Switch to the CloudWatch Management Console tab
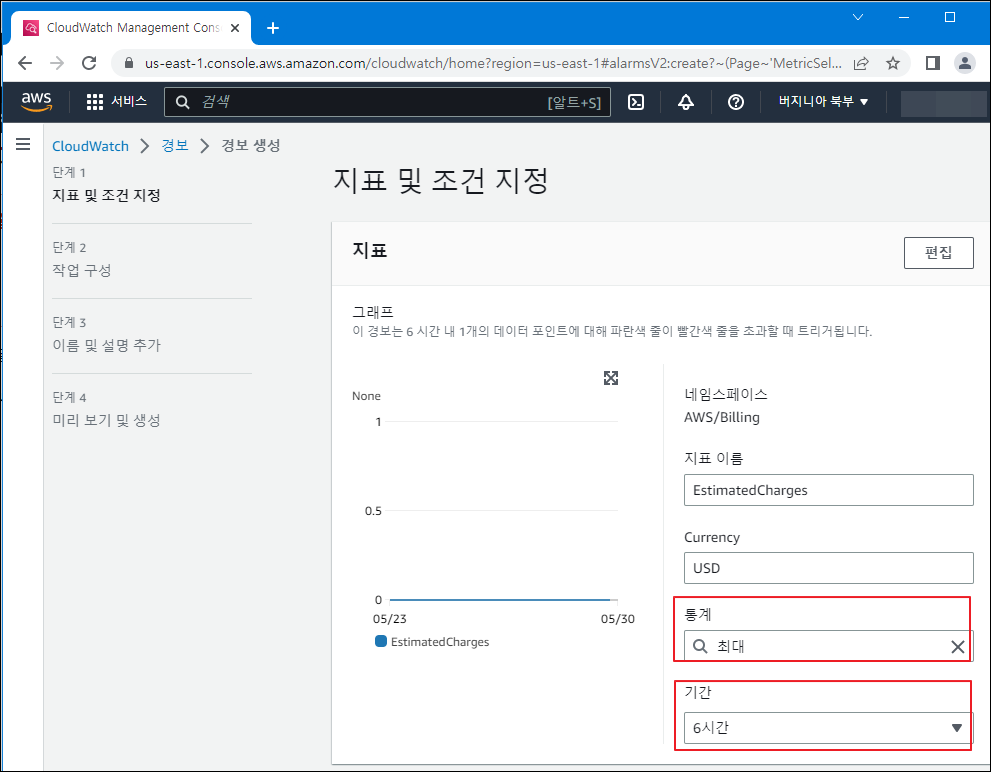Image resolution: width=991 pixels, height=772 pixels. coord(131,28)
